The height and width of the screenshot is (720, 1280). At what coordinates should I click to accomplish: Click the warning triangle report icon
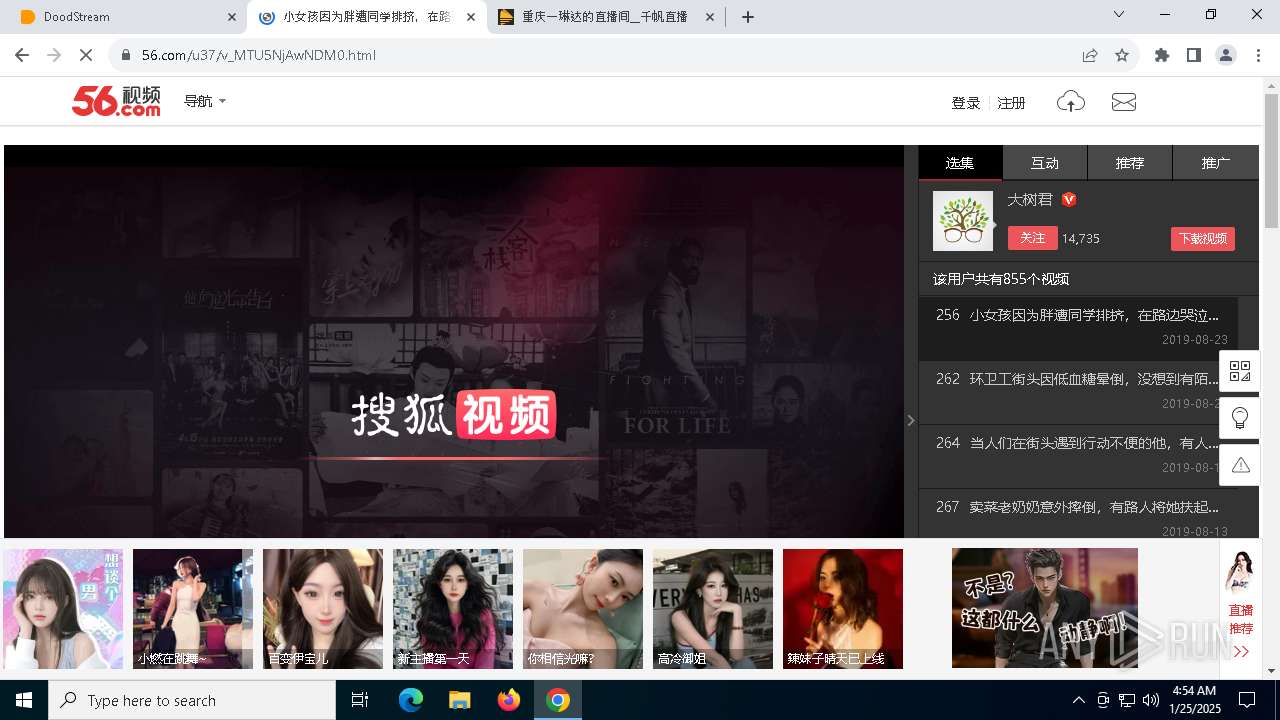(1240, 465)
